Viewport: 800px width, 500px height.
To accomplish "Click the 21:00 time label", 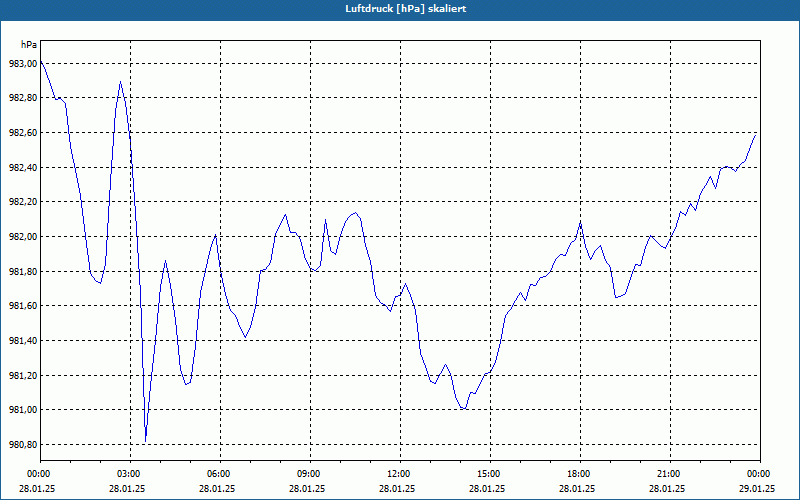I will (x=667, y=474).
